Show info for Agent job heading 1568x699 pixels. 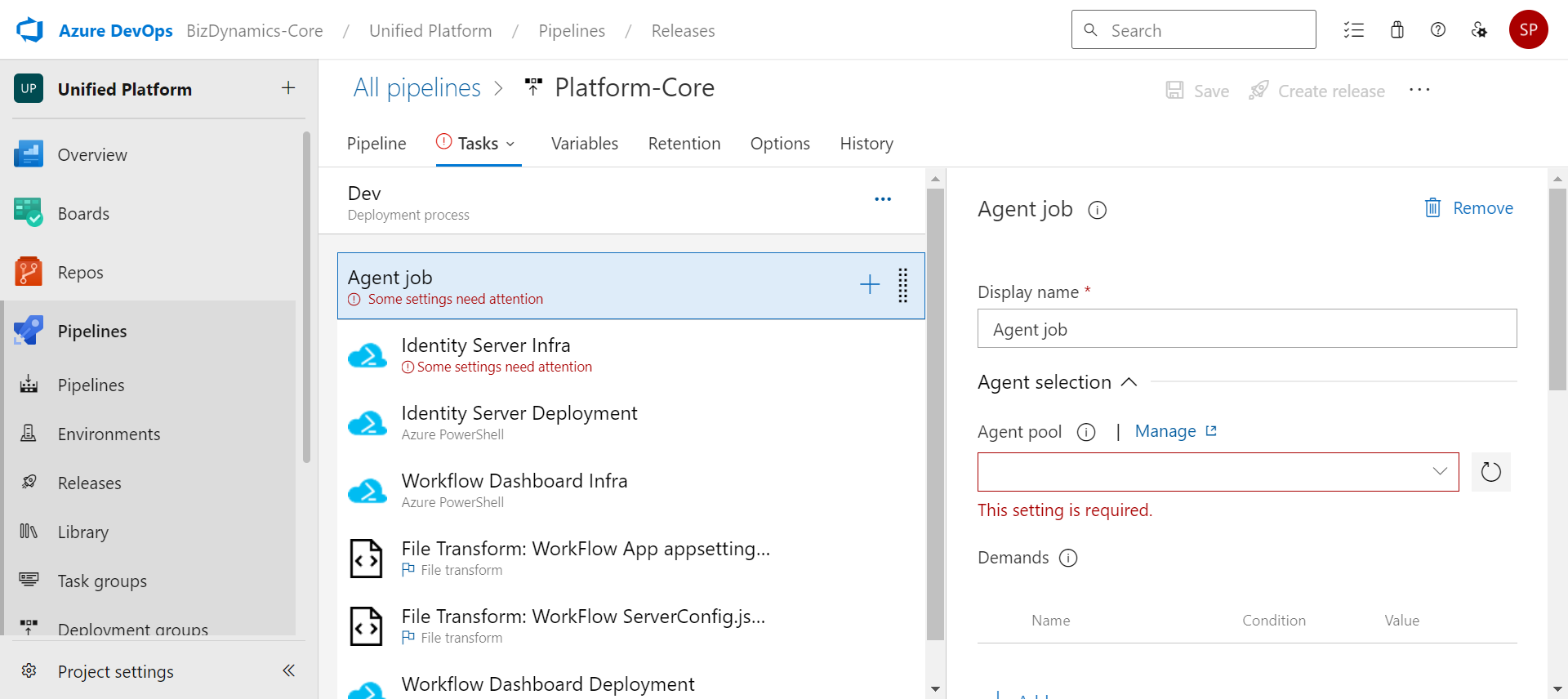[x=1098, y=210]
